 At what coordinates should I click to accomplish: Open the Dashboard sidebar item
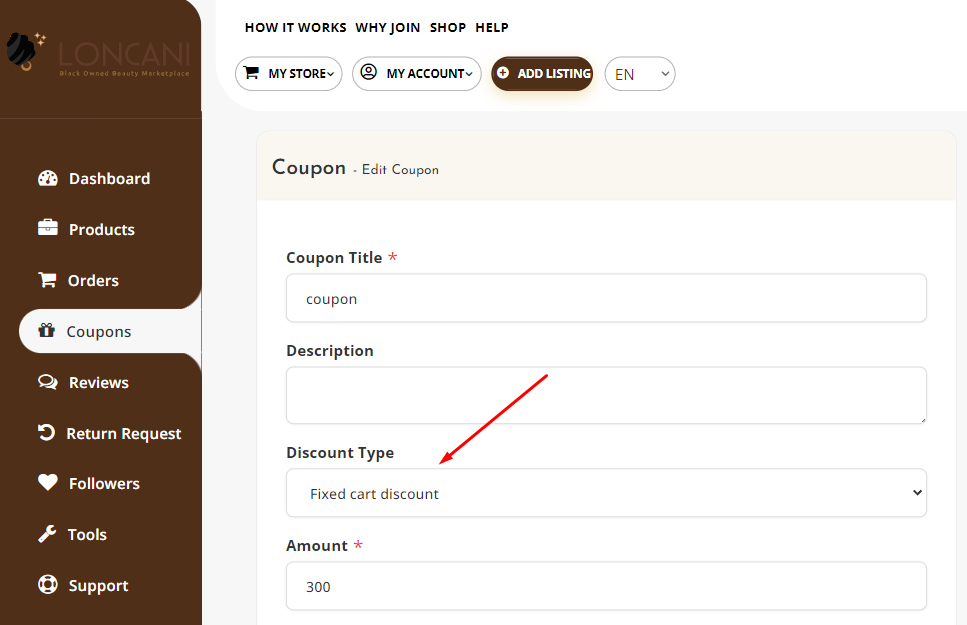coord(110,178)
